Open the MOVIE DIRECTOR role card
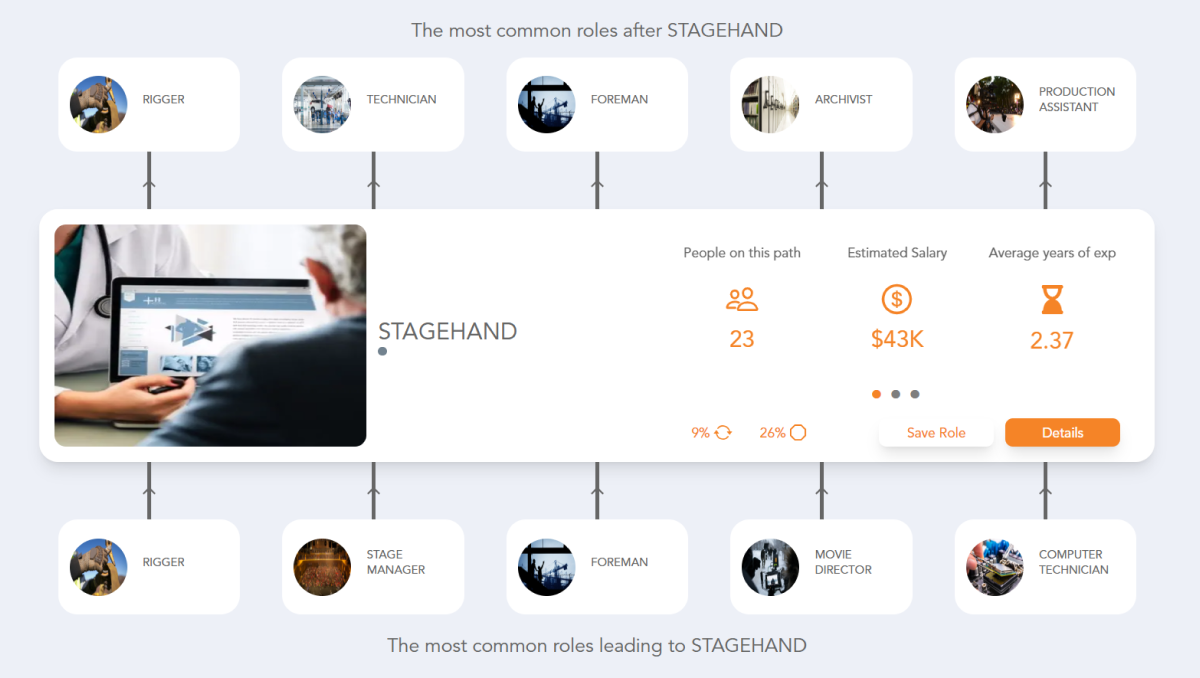Screen dimensions: 1200x678 [820, 566]
